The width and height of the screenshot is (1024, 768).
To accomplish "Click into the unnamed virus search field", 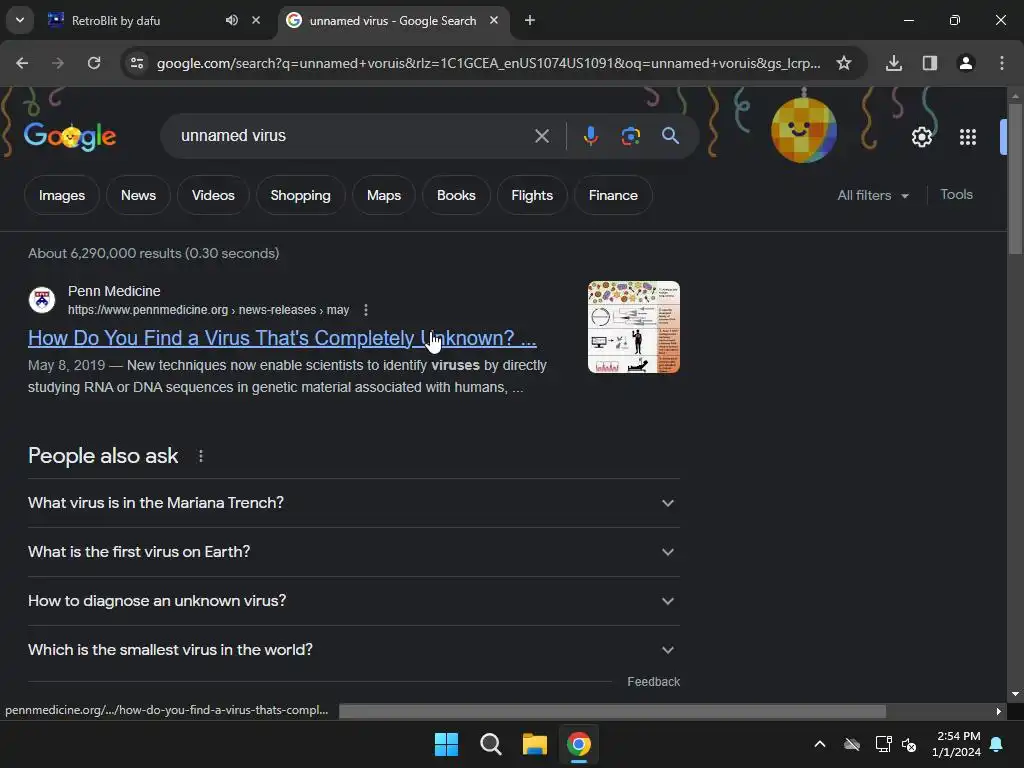I will coord(353,136).
